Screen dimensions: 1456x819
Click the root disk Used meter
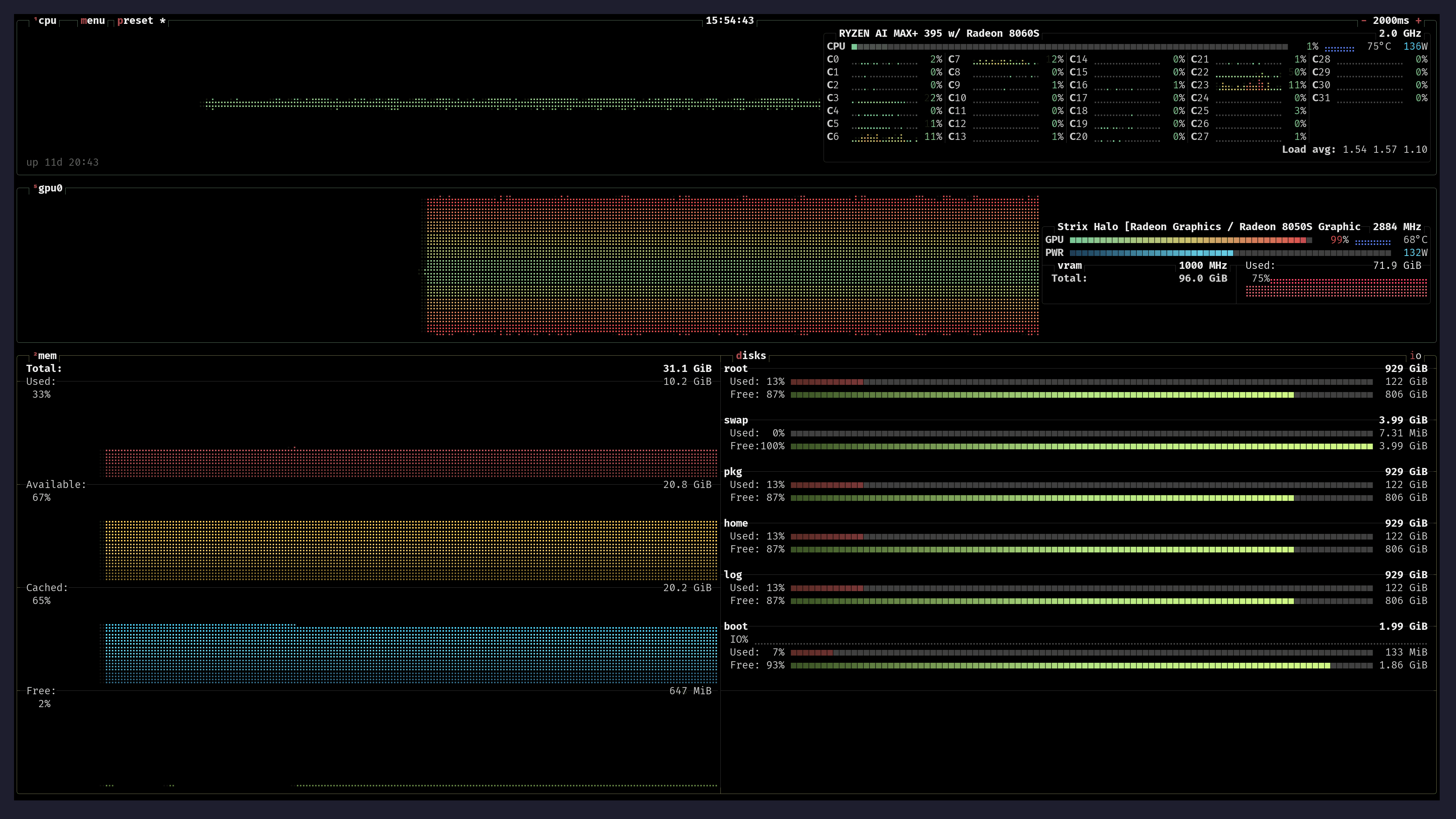[1074, 381]
